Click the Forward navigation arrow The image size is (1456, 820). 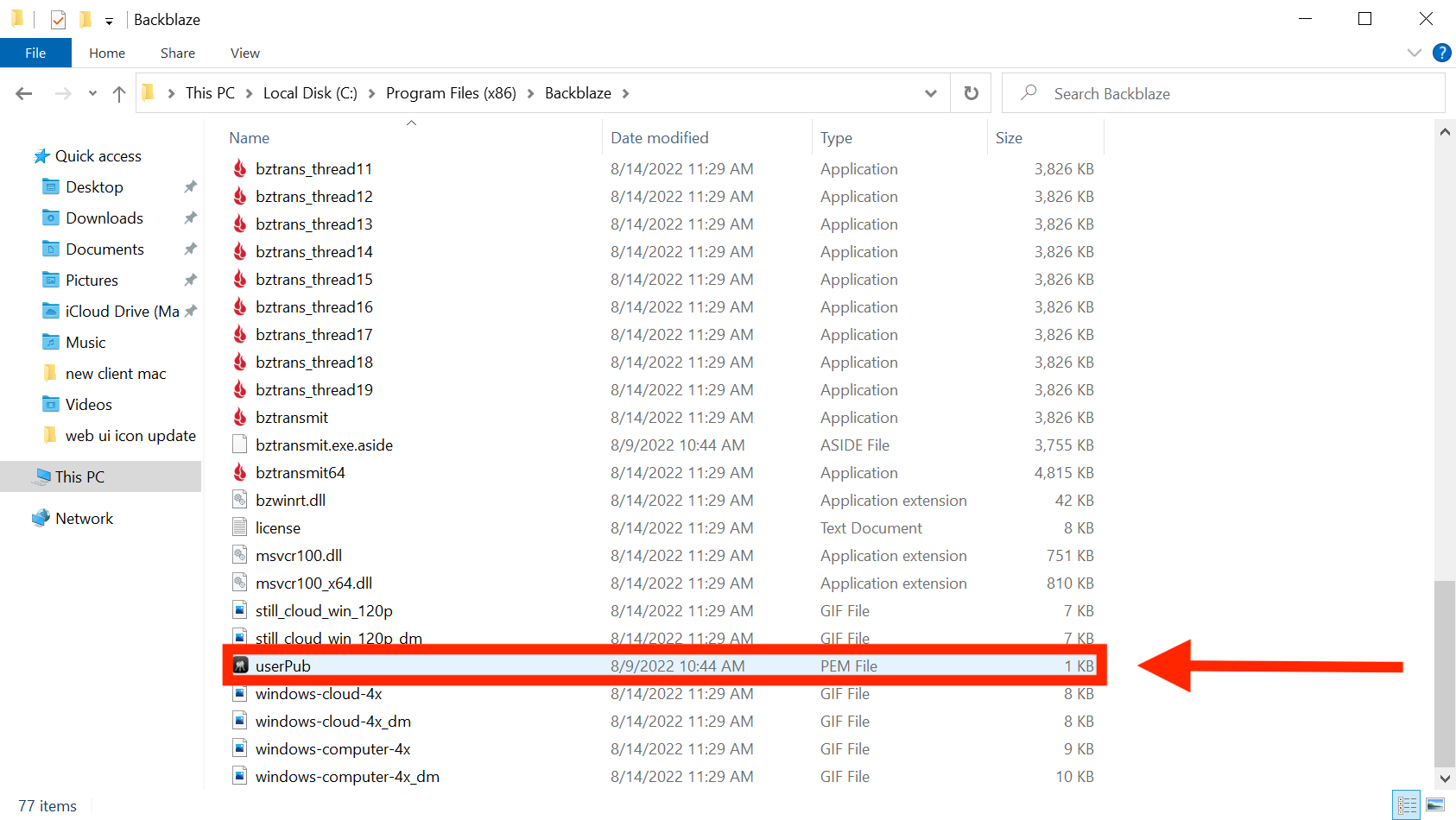62,93
